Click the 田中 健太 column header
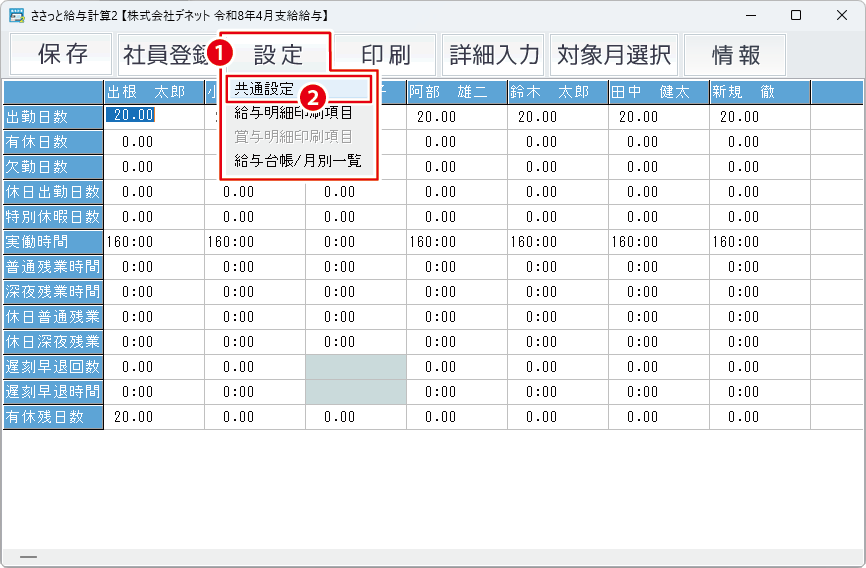Screen dimensions: 866x568 tap(659, 92)
